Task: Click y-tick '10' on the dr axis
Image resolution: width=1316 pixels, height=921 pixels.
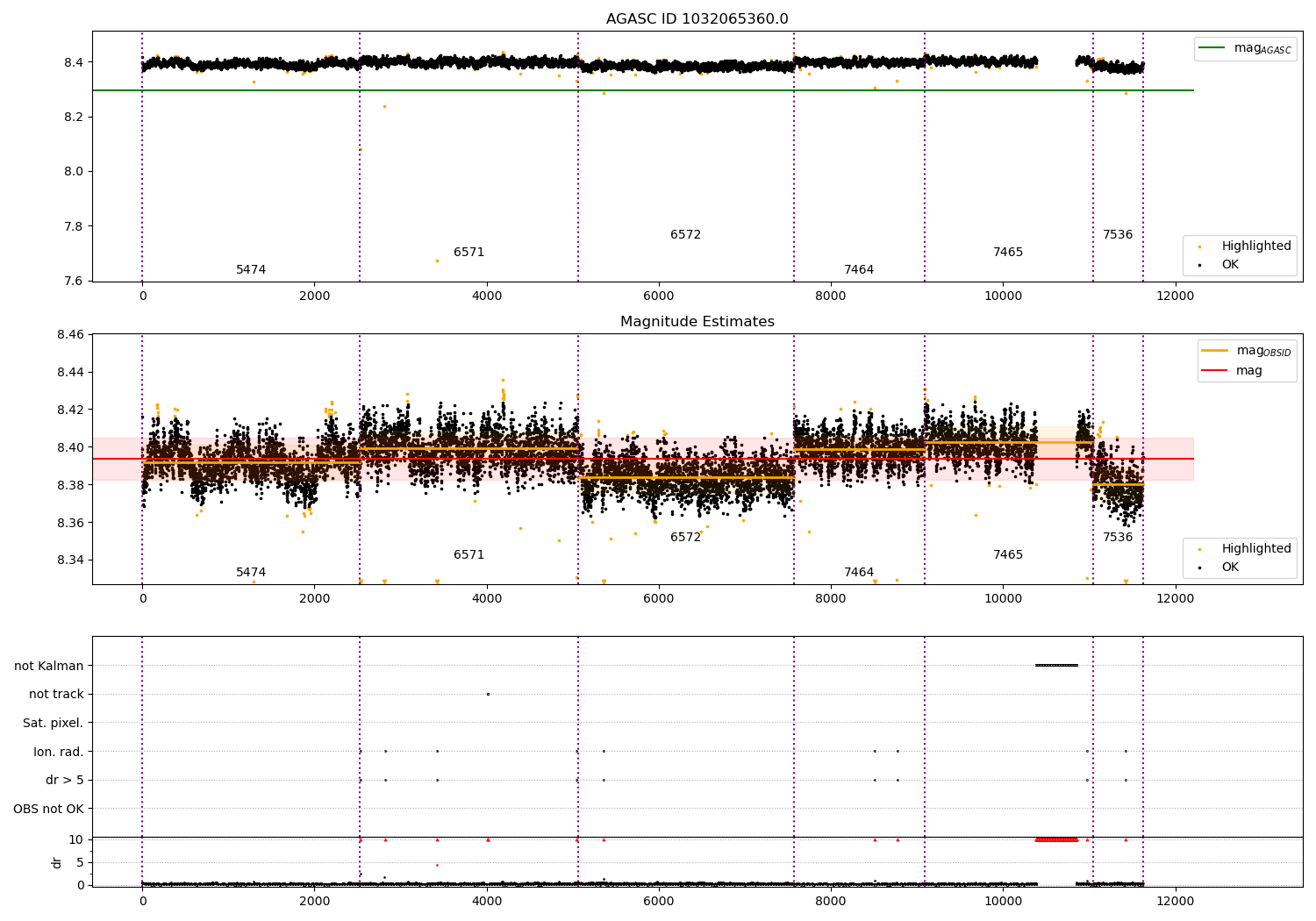Action: (x=76, y=839)
